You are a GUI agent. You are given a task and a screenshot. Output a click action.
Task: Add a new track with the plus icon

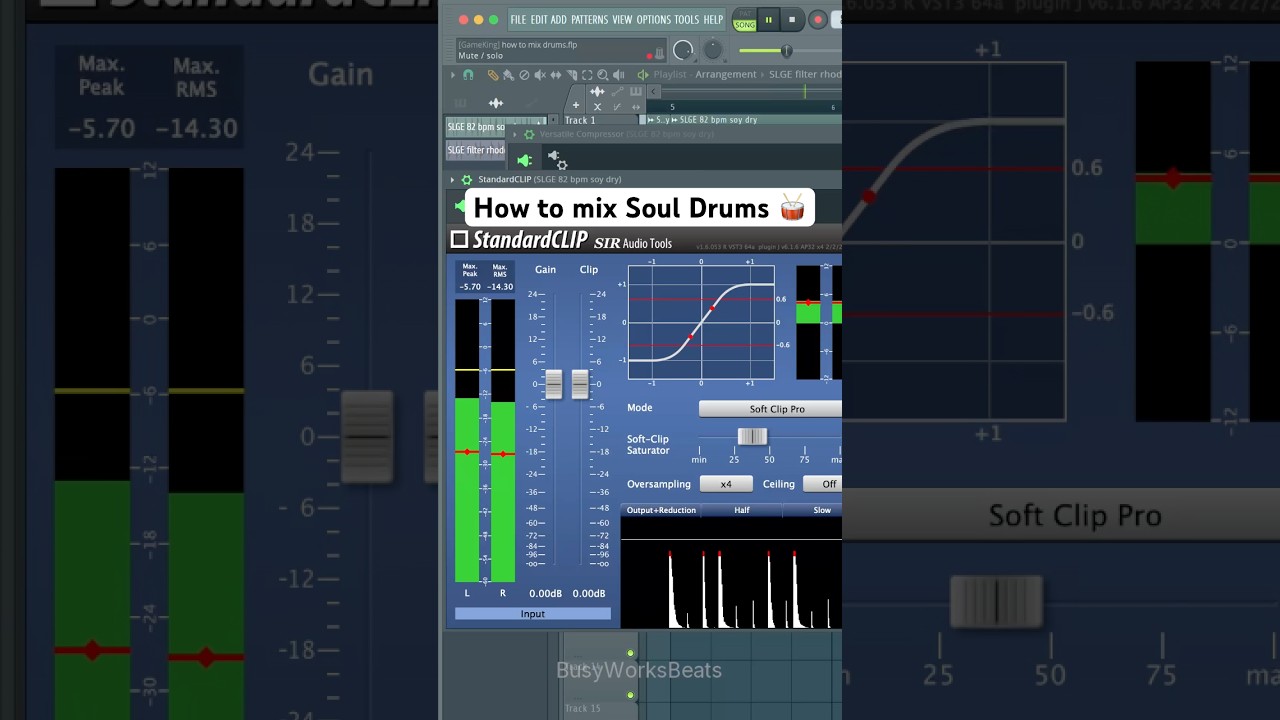pyautogui.click(x=576, y=106)
